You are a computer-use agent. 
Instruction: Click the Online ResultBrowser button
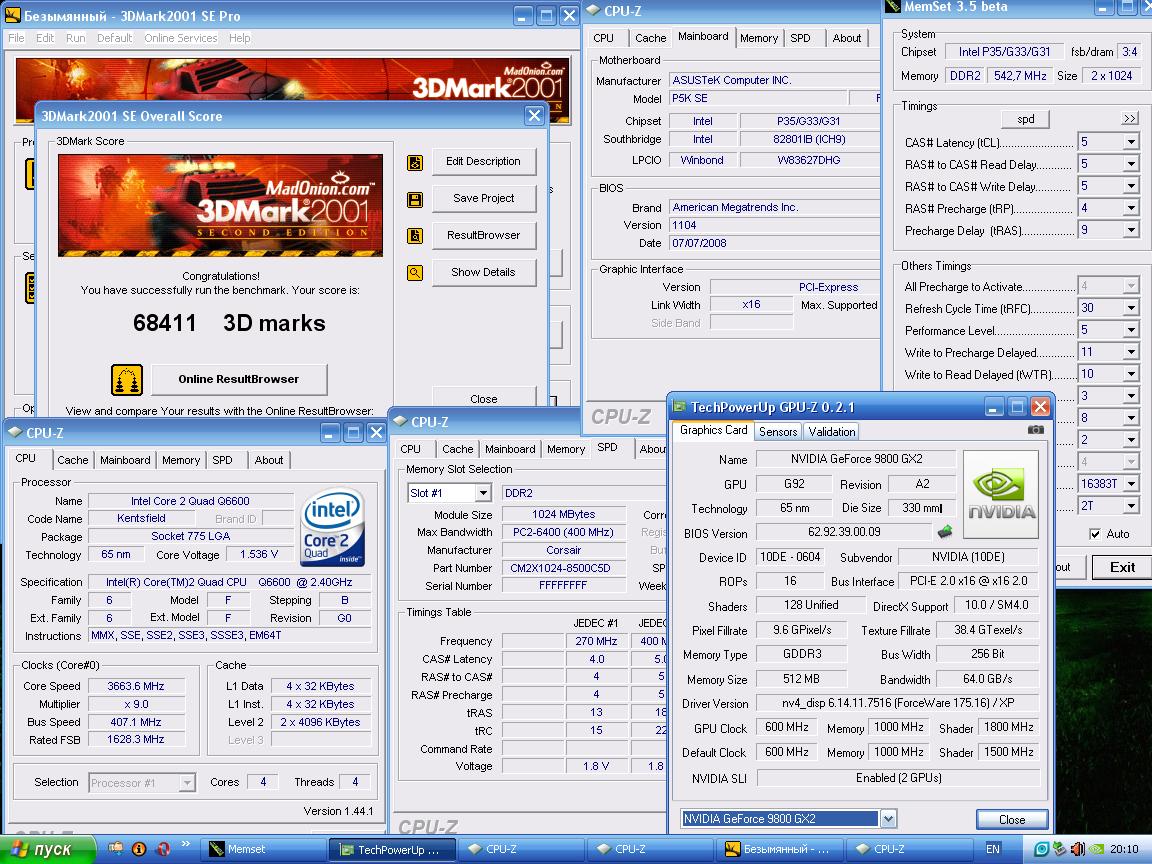click(239, 379)
